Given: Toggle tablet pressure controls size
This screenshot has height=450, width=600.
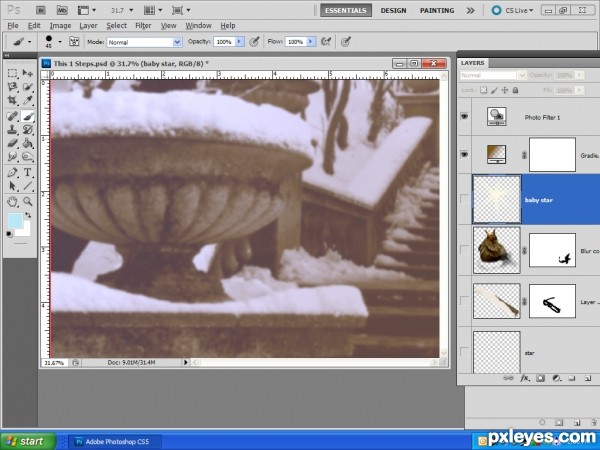Looking at the screenshot, I should tap(346, 41).
